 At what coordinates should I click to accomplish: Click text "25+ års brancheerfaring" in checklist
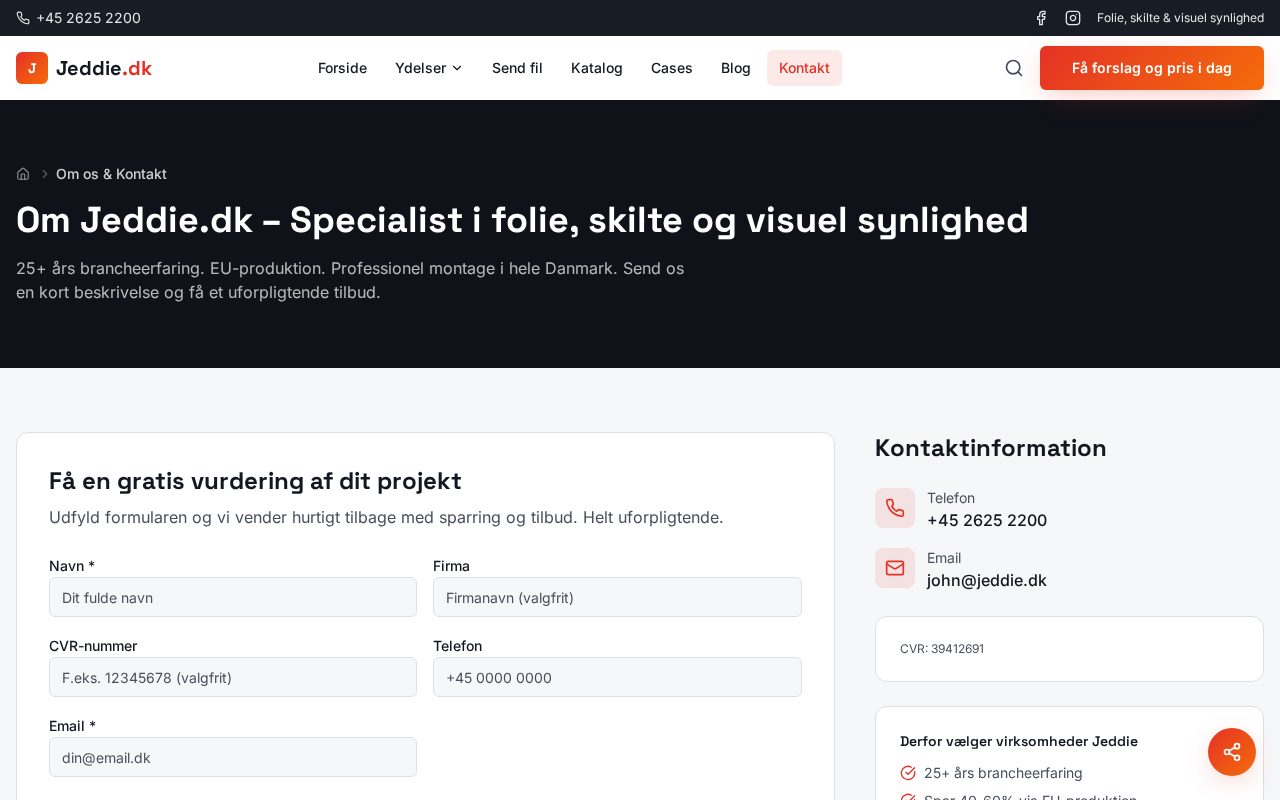click(x=1003, y=773)
